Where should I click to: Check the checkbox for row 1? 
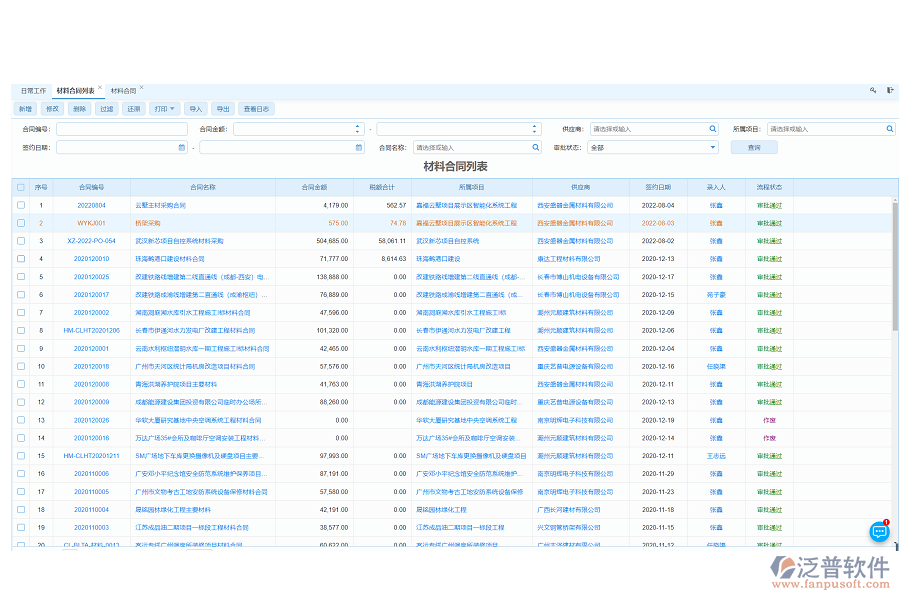pos(21,205)
